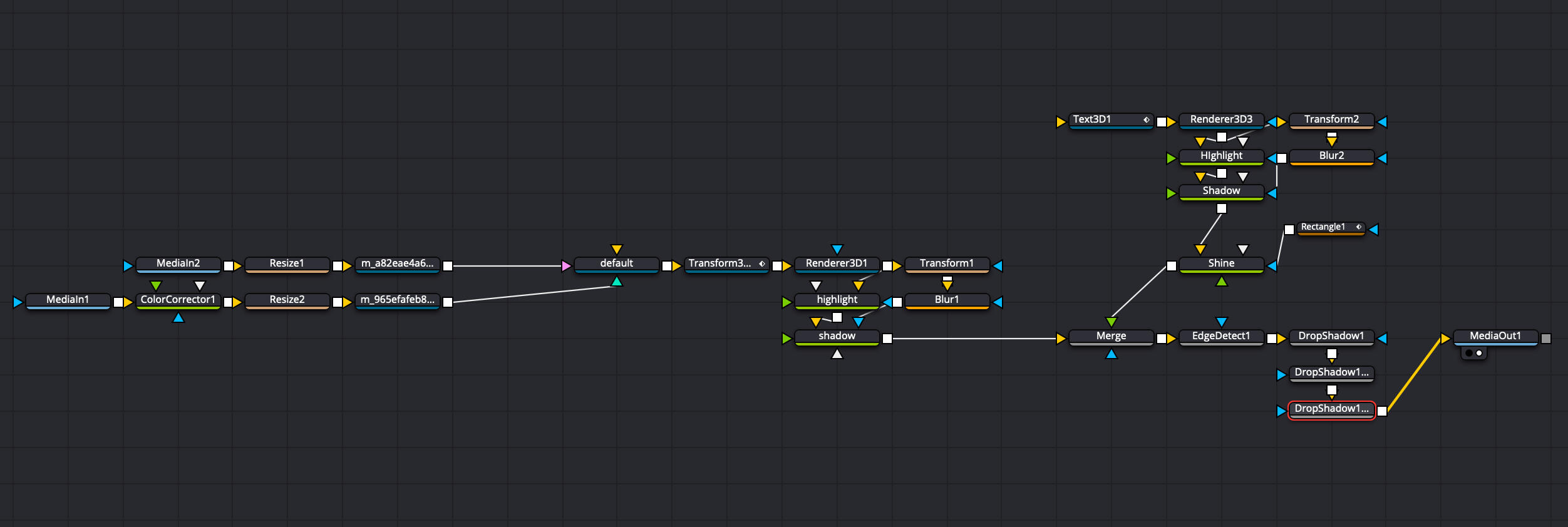Select the ColorCorrector1 node
This screenshot has height=527, width=1568.
pos(178,300)
